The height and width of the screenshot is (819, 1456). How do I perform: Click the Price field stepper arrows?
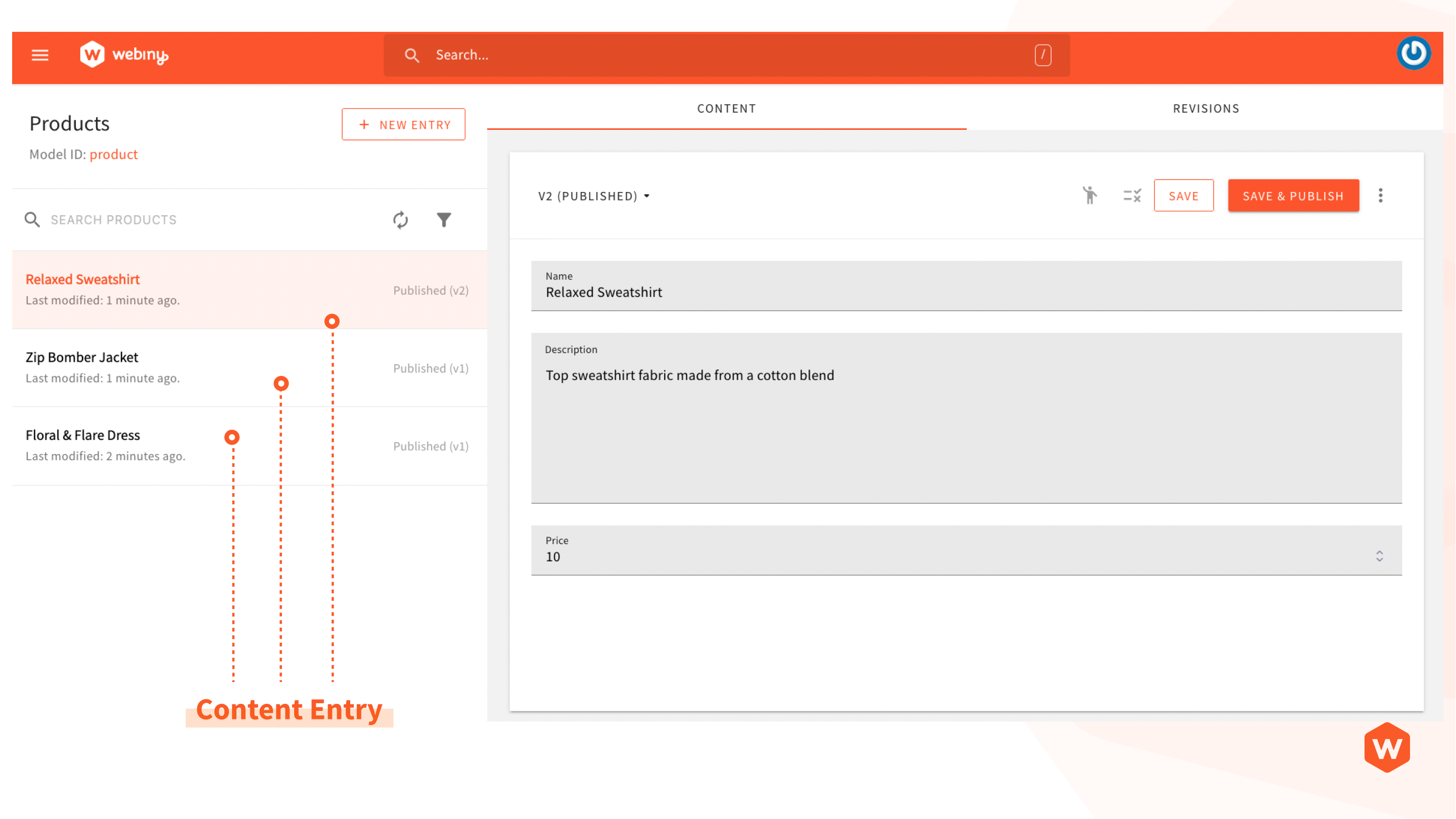pyautogui.click(x=1379, y=556)
